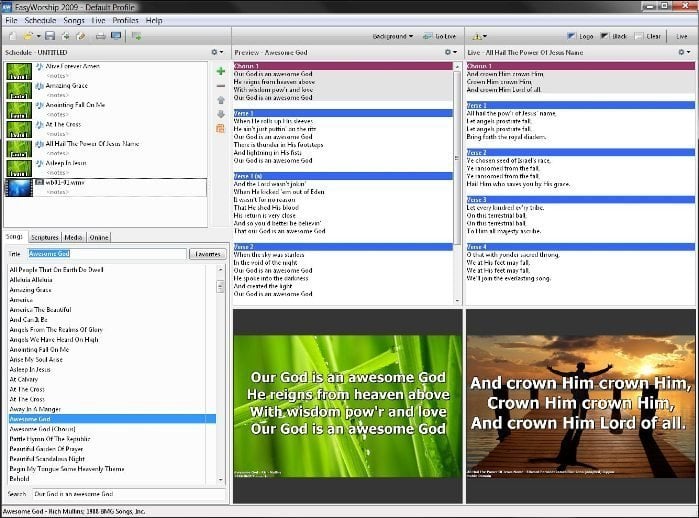Select Verse 1 header in Preview panel
This screenshot has width=699, height=518.
[343, 113]
